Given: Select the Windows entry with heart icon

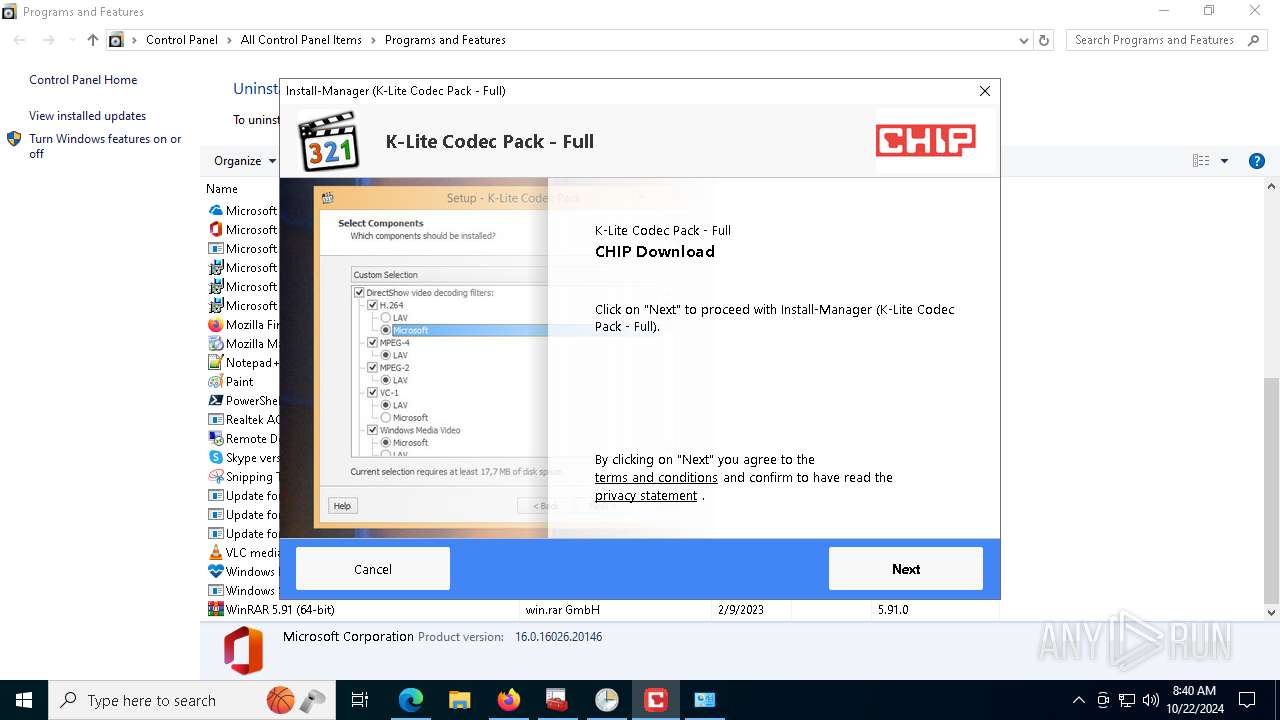Looking at the screenshot, I should [243, 572].
